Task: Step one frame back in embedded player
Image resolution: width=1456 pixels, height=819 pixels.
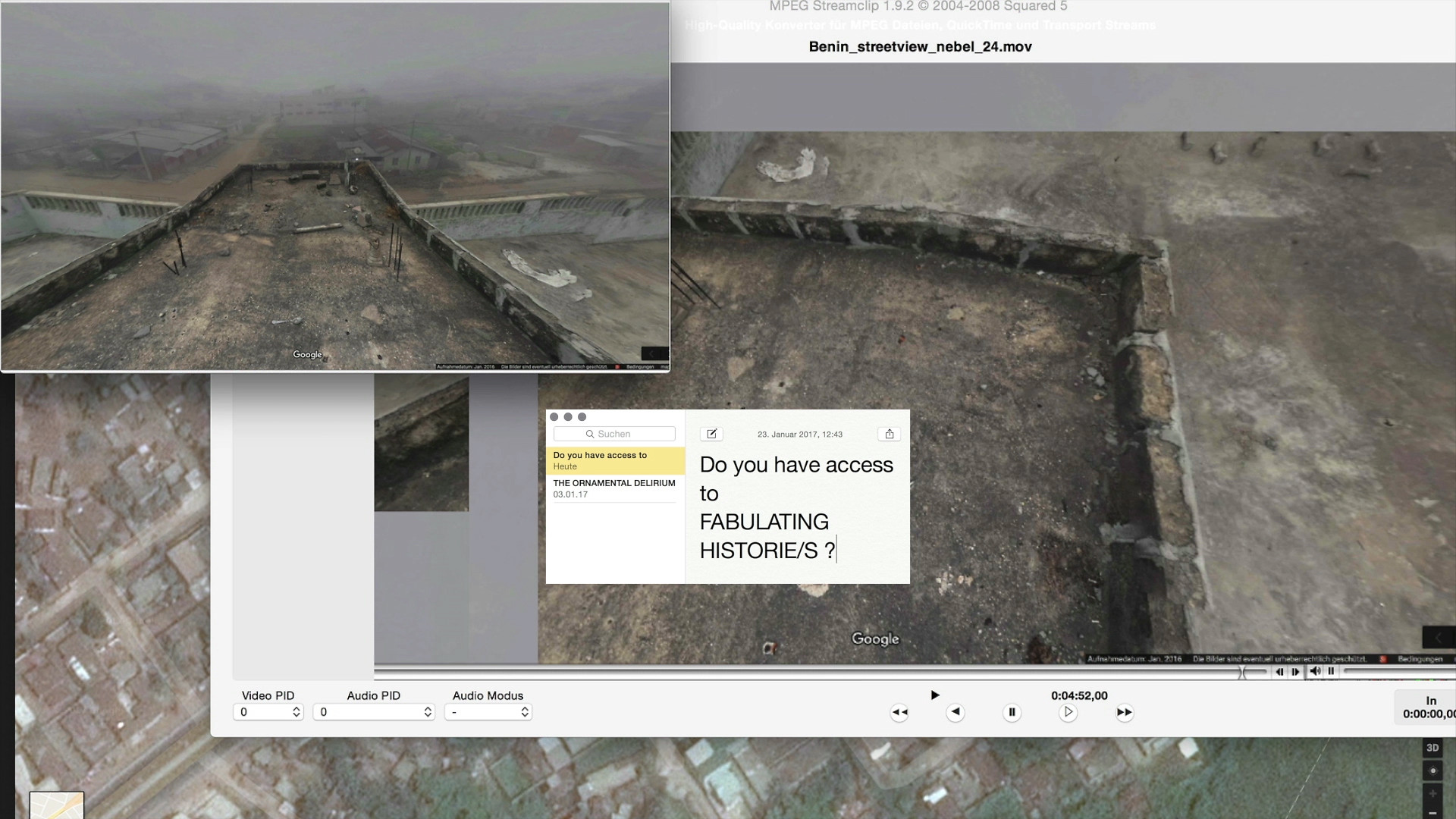Action: click(1279, 671)
